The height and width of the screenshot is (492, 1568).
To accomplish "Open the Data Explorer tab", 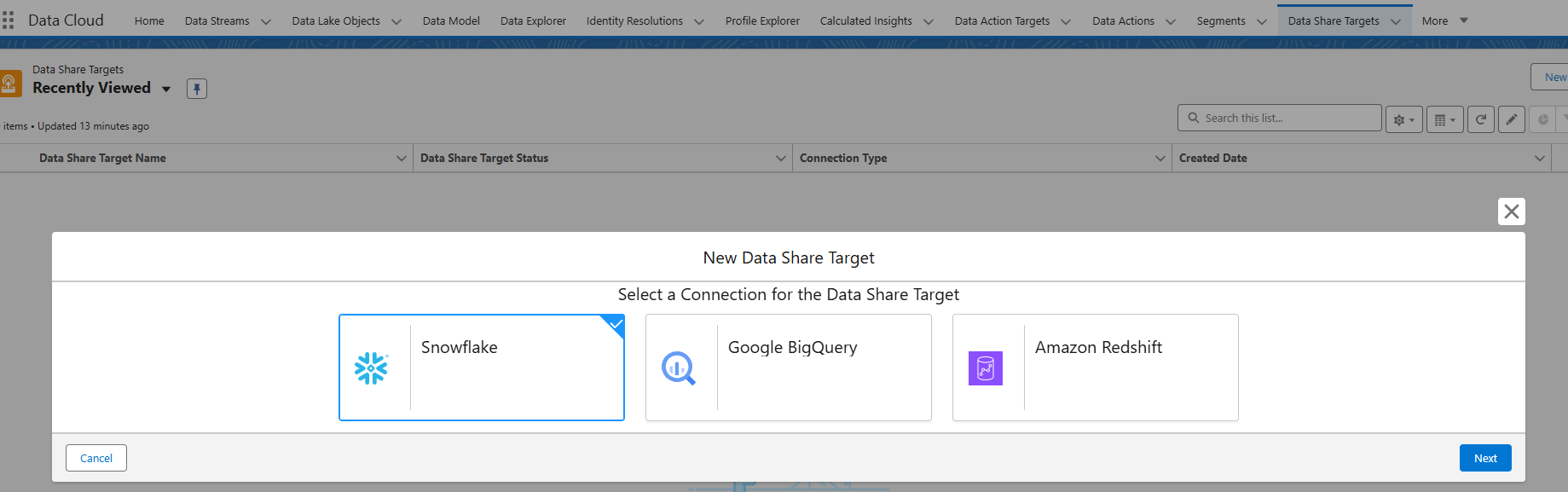I will 533,21.
